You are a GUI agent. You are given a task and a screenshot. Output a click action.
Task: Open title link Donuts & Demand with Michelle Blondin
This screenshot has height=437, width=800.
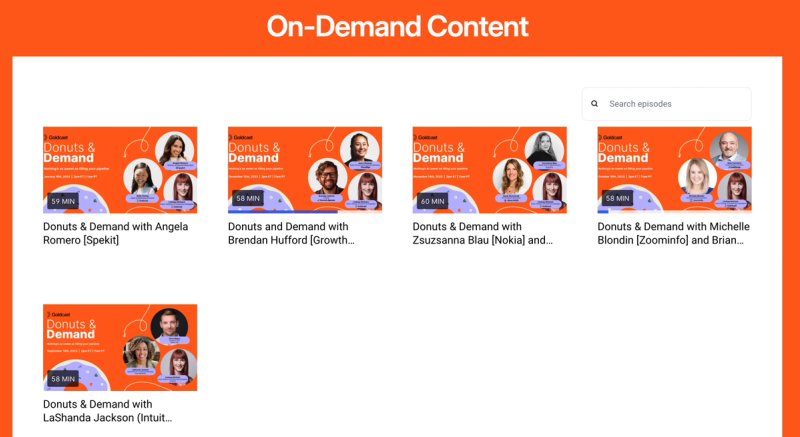tap(673, 233)
